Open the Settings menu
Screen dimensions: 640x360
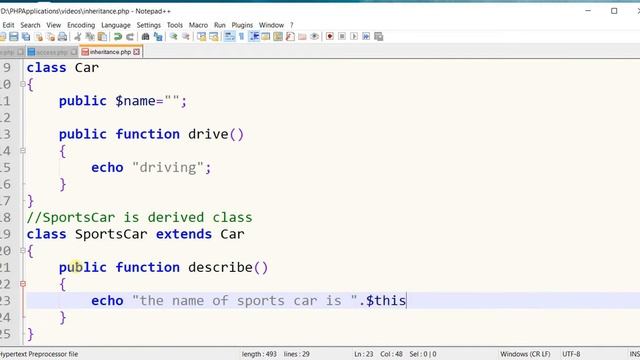point(149,25)
